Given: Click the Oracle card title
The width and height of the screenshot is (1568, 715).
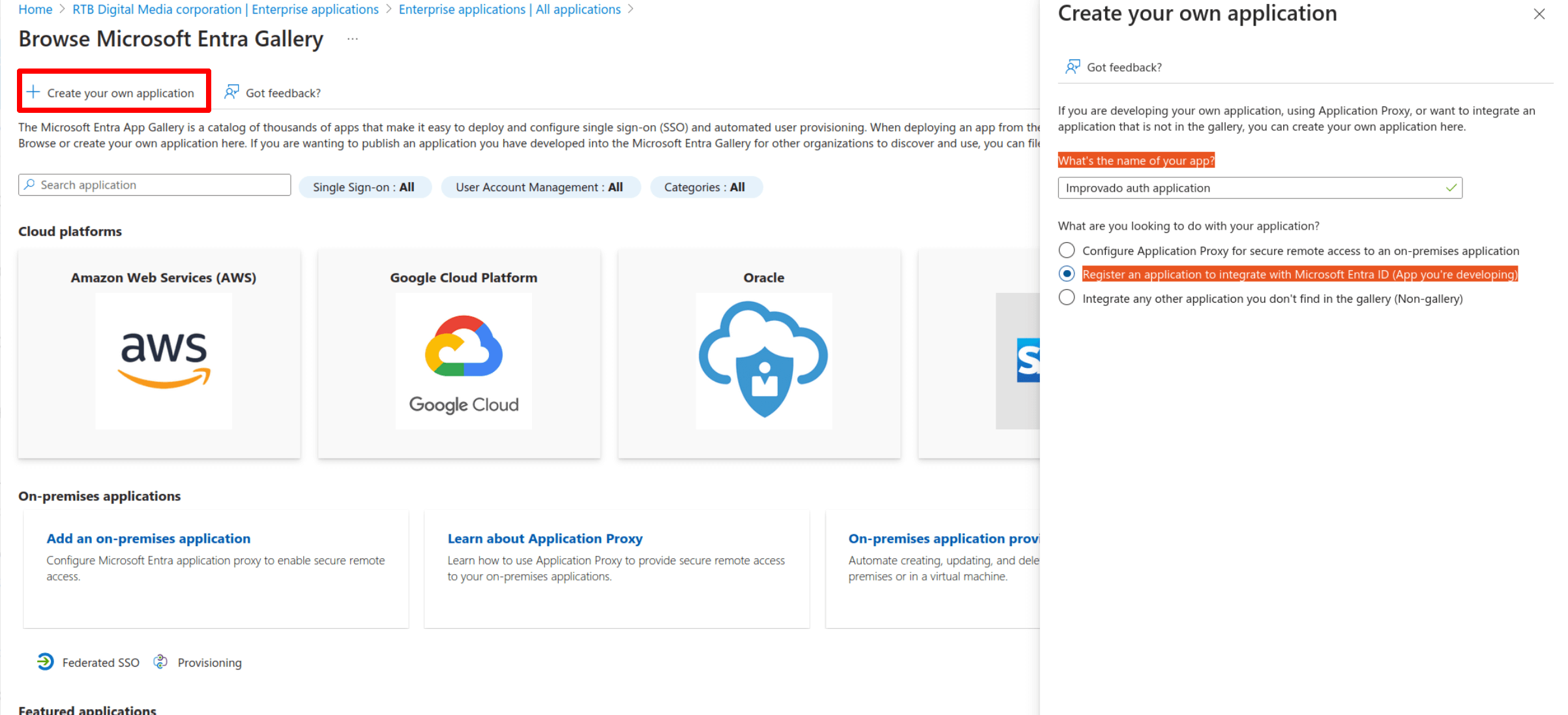Looking at the screenshot, I should click(764, 277).
